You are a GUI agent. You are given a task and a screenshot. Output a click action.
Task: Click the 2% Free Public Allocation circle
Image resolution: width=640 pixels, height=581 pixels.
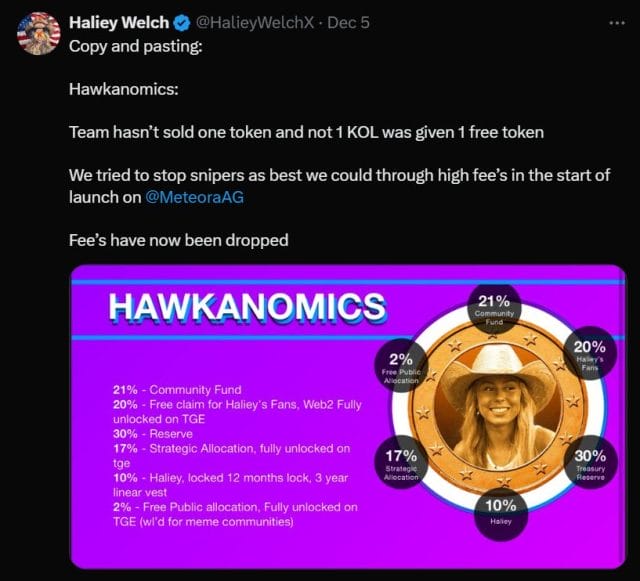pos(401,366)
